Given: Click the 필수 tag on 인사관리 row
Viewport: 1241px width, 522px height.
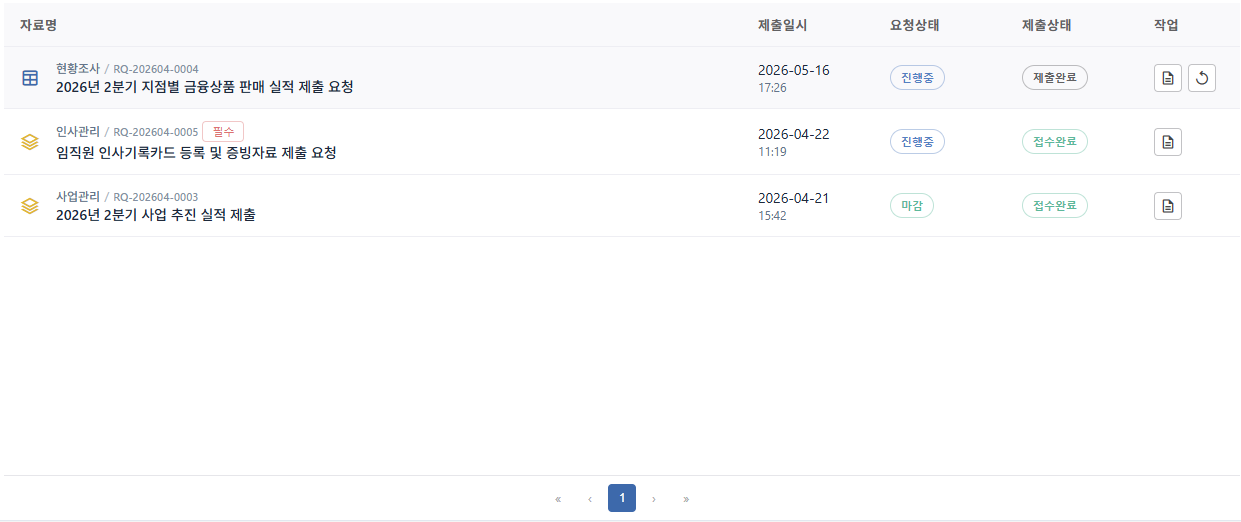Looking at the screenshot, I should (223, 131).
